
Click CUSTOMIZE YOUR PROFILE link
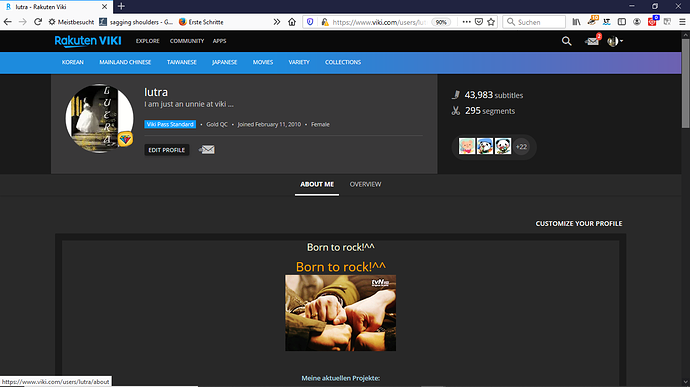point(579,224)
